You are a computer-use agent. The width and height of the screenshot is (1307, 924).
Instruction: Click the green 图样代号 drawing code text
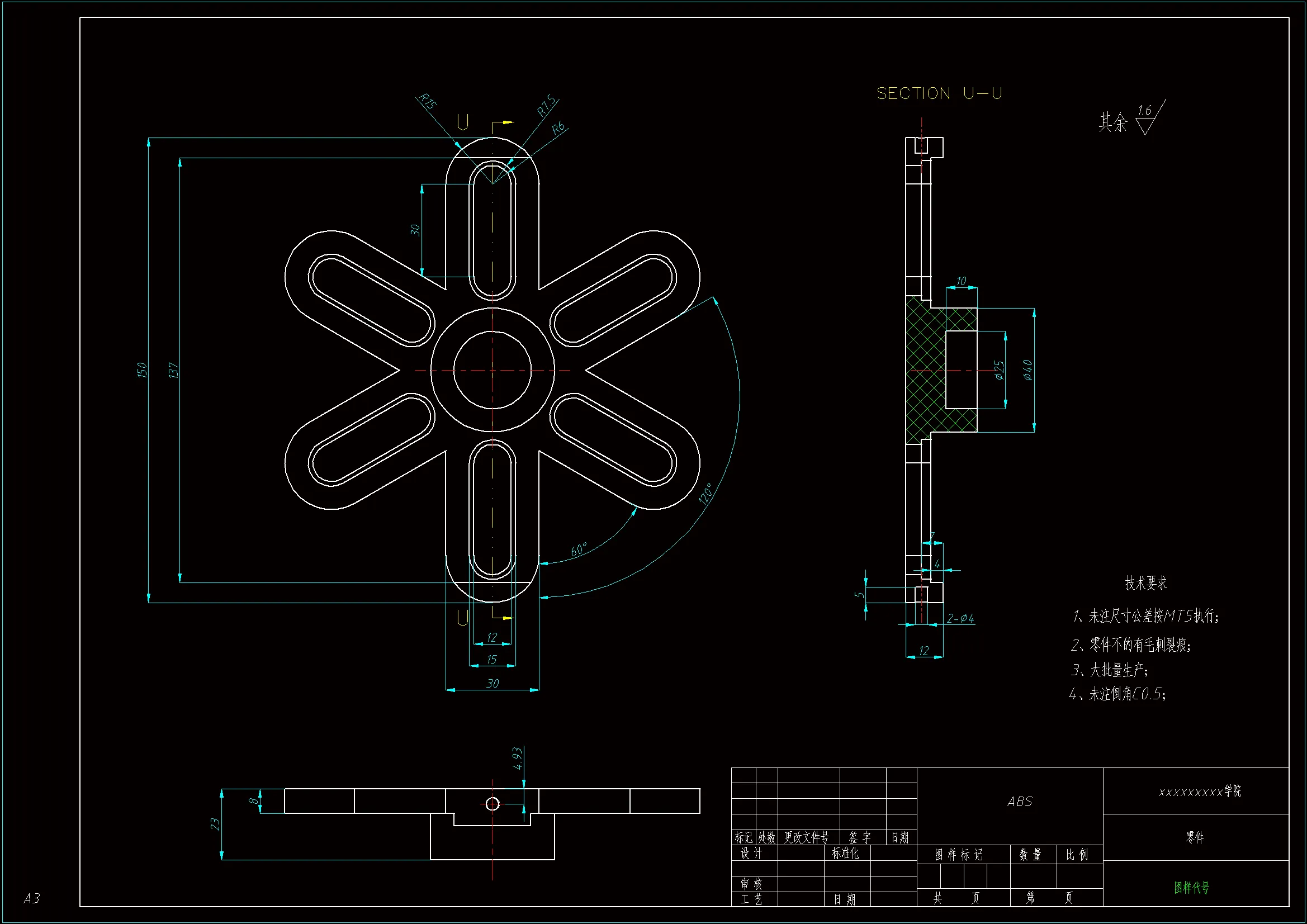(1191, 887)
